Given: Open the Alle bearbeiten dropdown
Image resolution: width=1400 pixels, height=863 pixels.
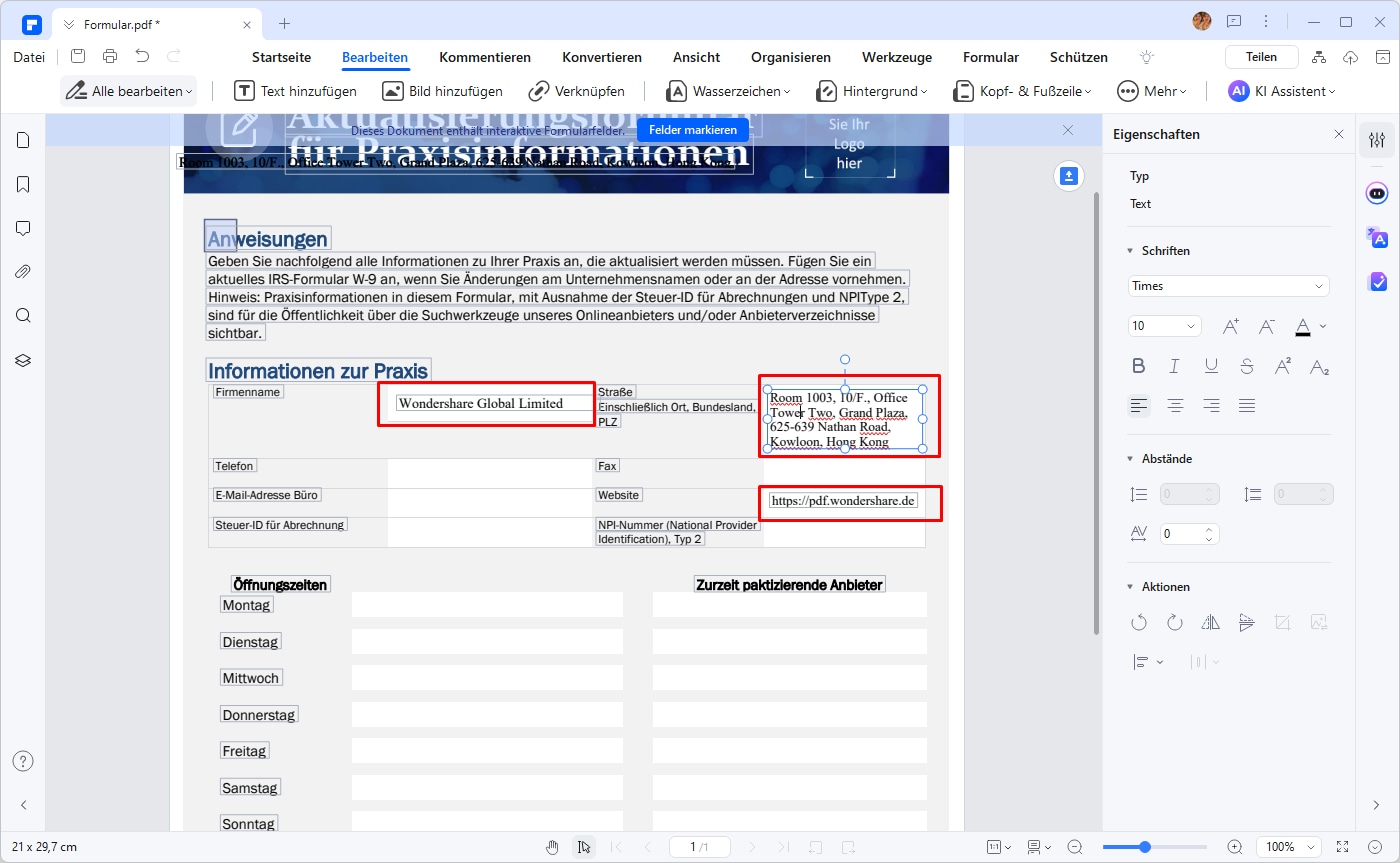Looking at the screenshot, I should pyautogui.click(x=128, y=91).
